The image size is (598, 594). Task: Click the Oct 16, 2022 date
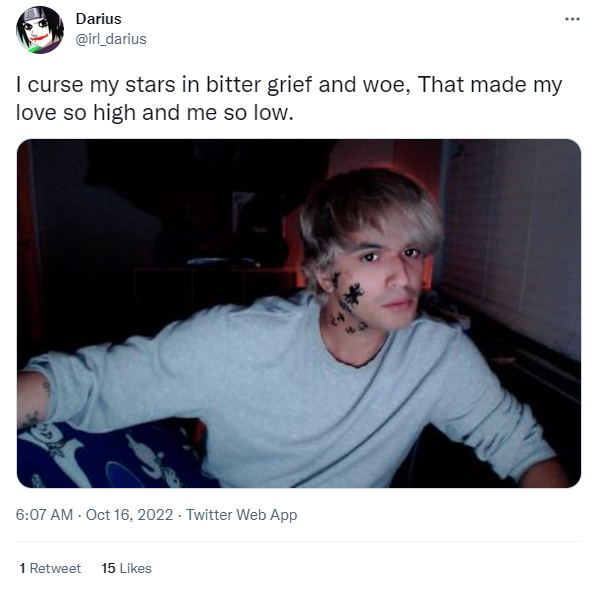click(129, 515)
